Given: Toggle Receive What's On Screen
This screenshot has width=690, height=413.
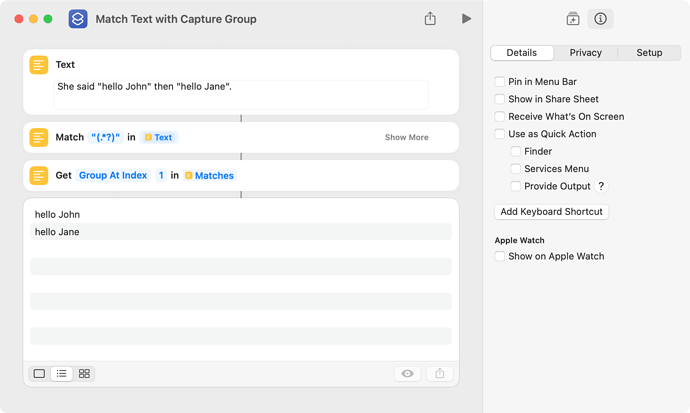Looking at the screenshot, I should click(499, 117).
